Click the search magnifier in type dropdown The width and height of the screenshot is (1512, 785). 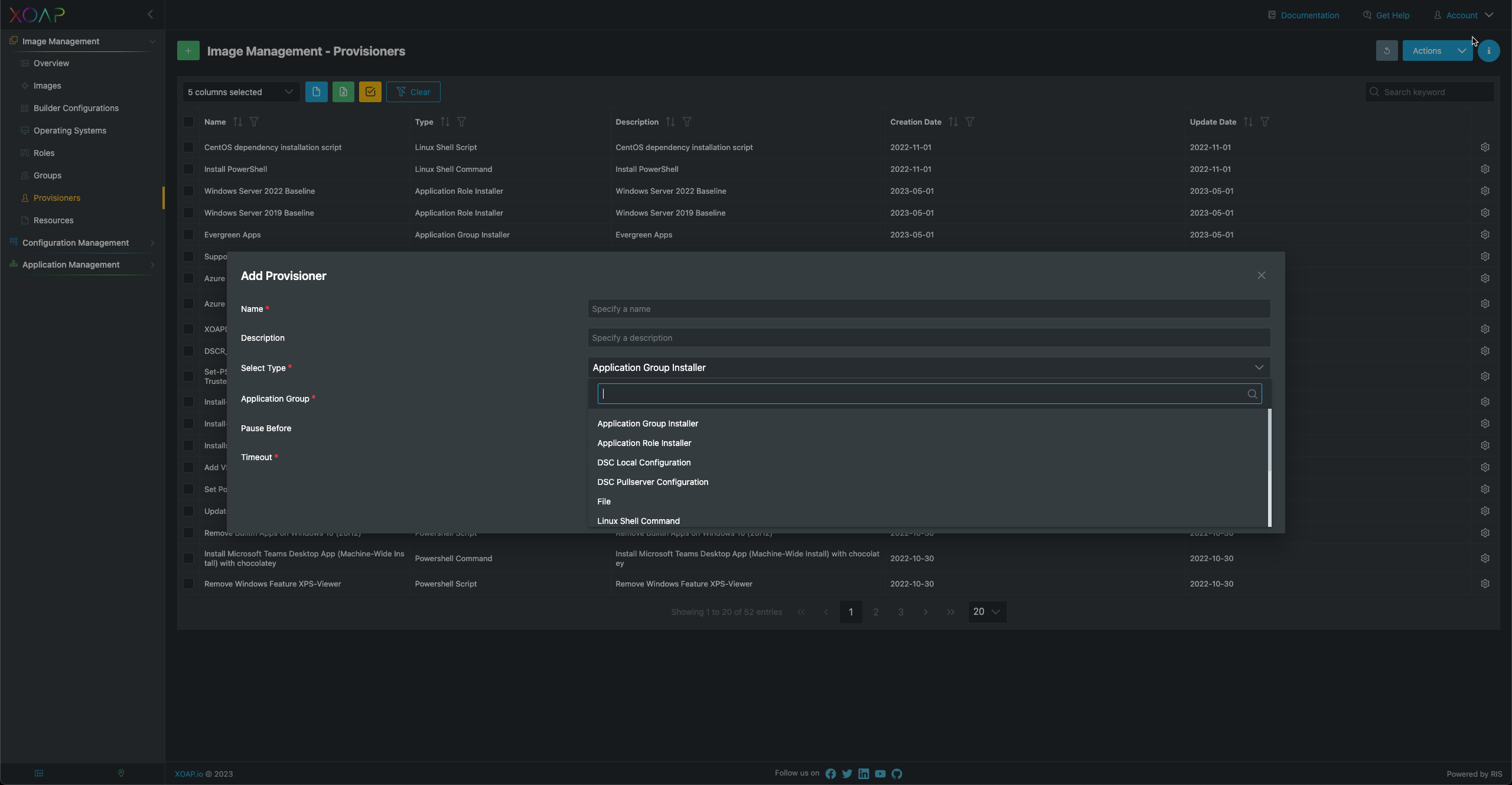1252,394
